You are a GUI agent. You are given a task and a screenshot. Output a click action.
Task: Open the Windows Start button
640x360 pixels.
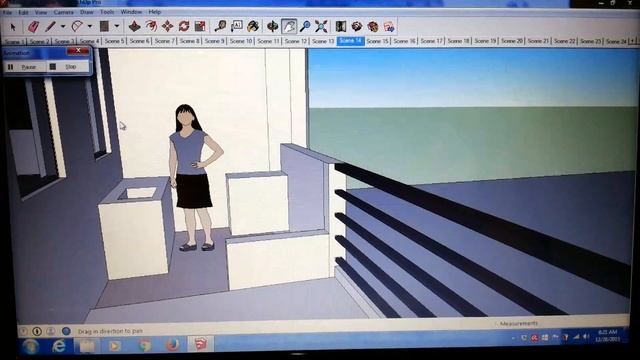tap(31, 347)
